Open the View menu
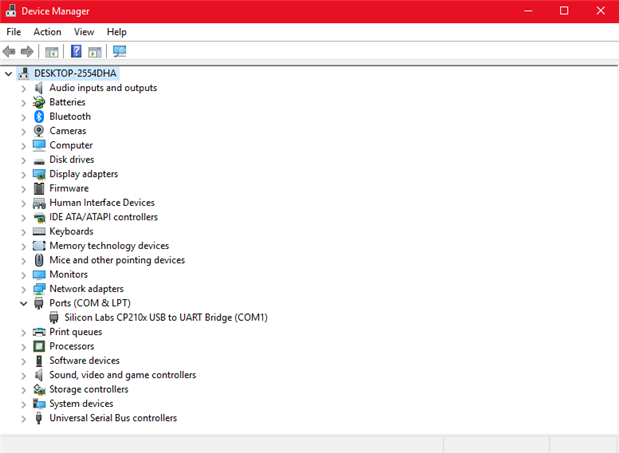Viewport: 619px width, 453px height. (84, 32)
